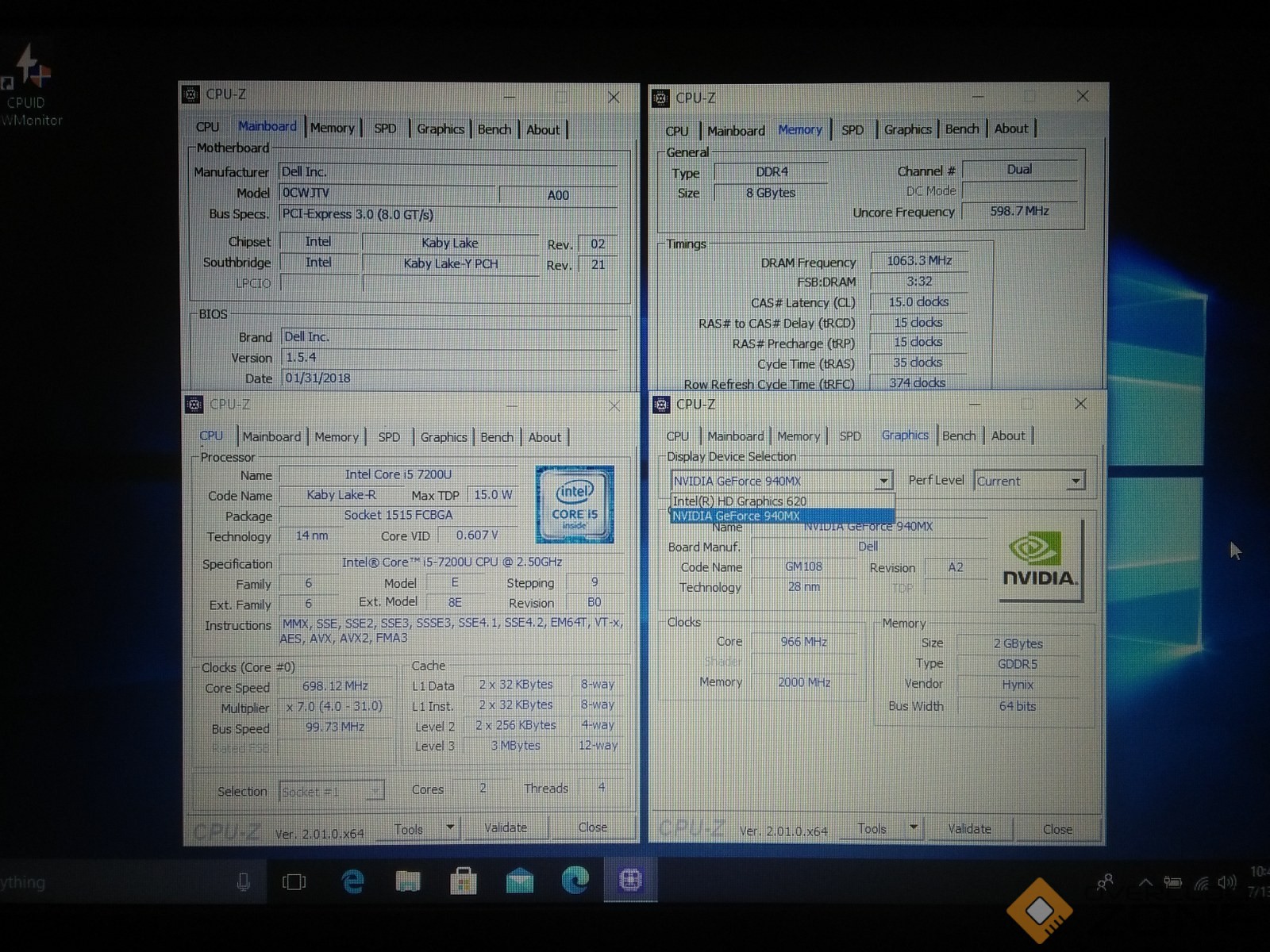Expand the Socket #1 Selection combo box

pyautogui.click(x=375, y=791)
